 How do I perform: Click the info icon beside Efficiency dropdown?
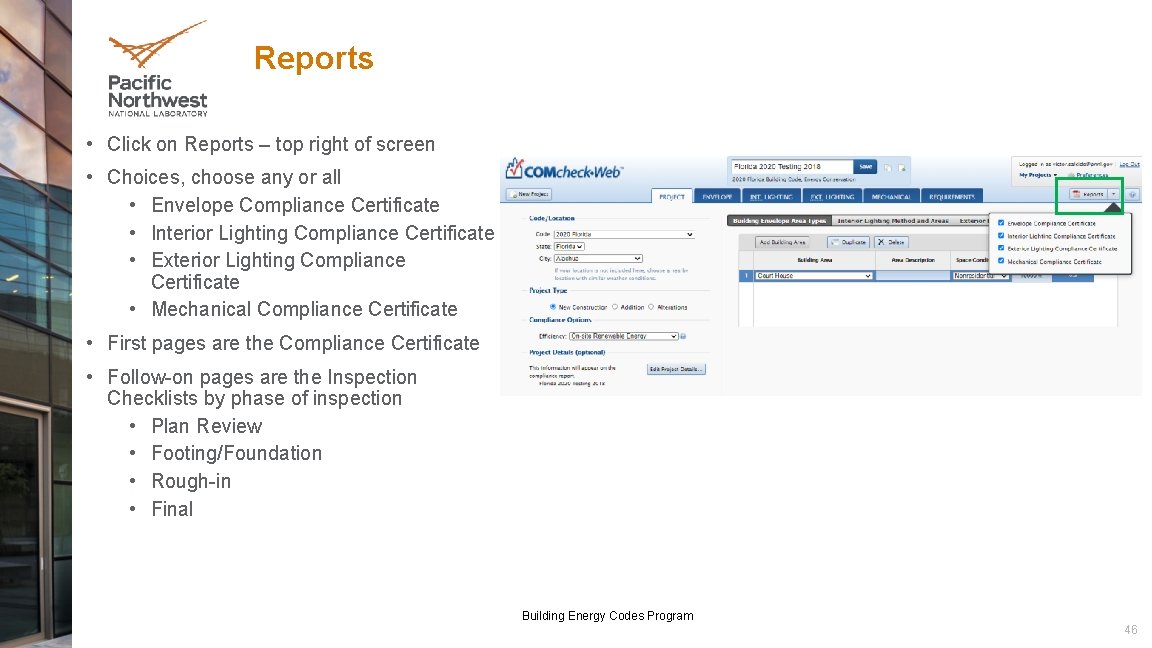coord(683,335)
